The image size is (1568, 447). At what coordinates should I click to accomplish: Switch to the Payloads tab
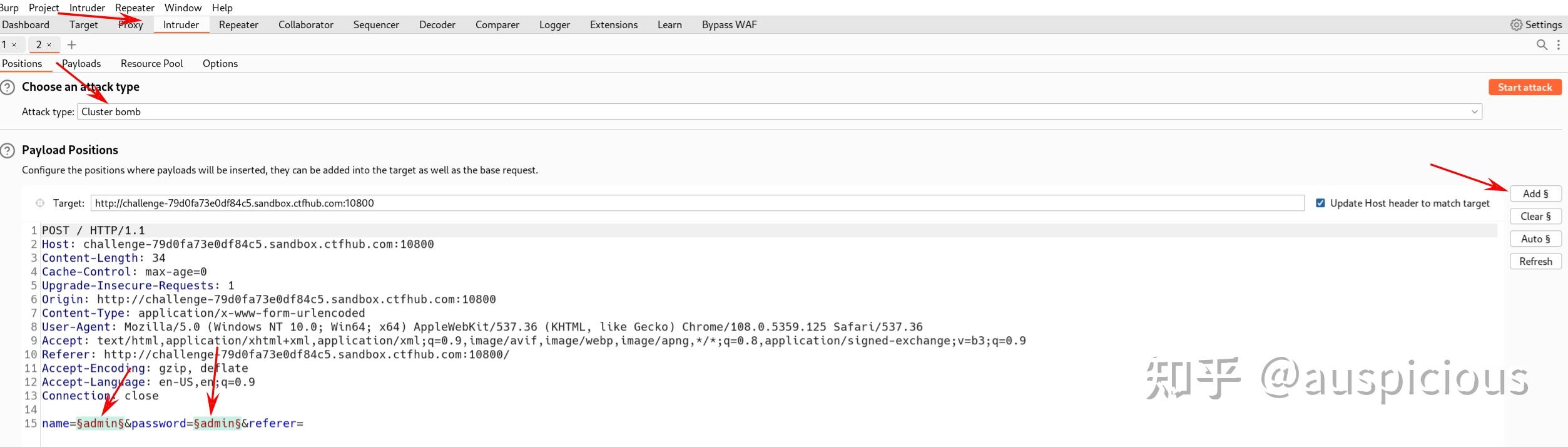click(x=81, y=64)
